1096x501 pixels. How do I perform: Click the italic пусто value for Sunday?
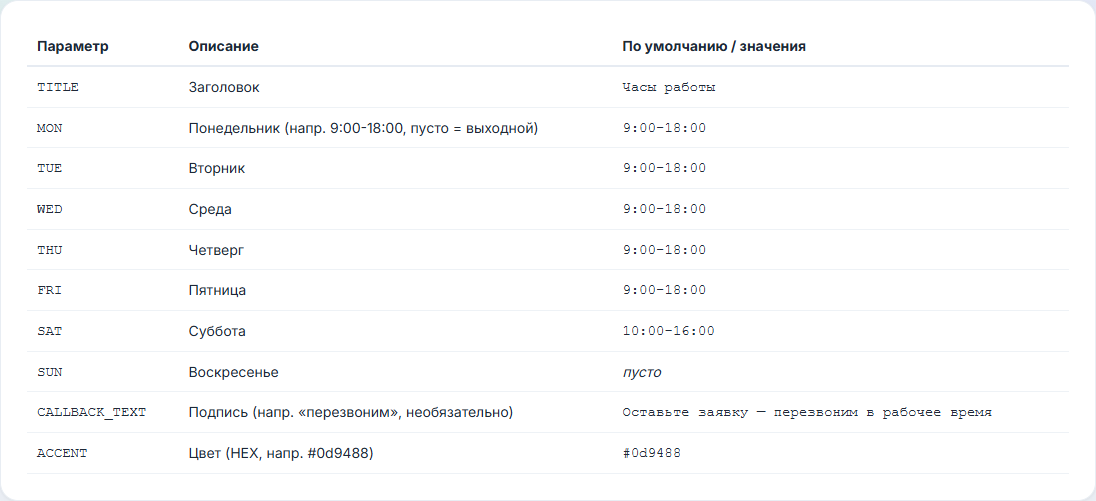click(642, 372)
